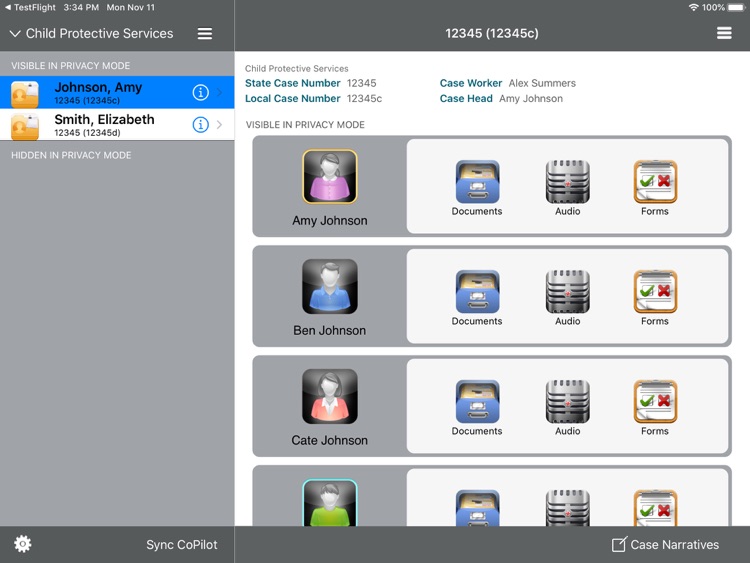Collapse the Child Protective Services chevron
Image resolution: width=750 pixels, height=563 pixels.
(x=15, y=33)
